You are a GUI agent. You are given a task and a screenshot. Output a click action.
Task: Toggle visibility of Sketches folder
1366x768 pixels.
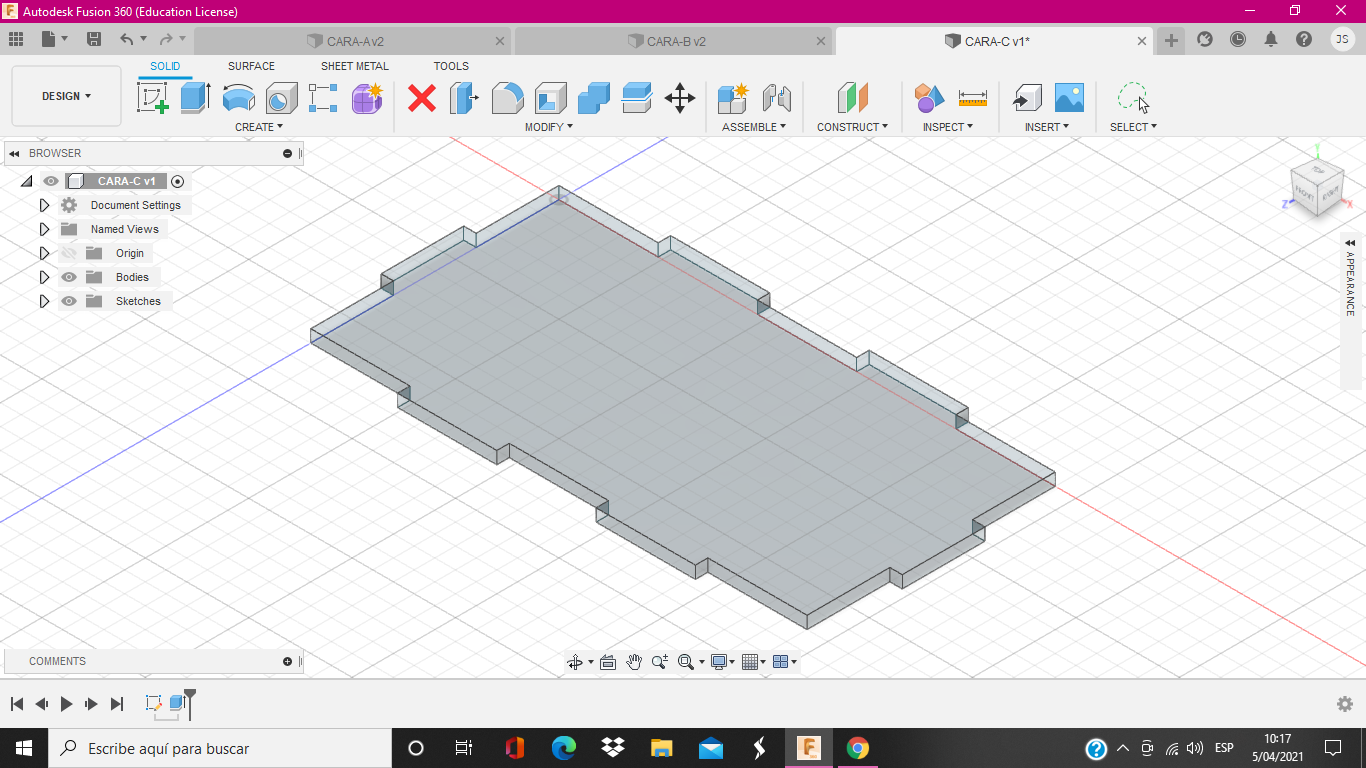pyautogui.click(x=69, y=301)
